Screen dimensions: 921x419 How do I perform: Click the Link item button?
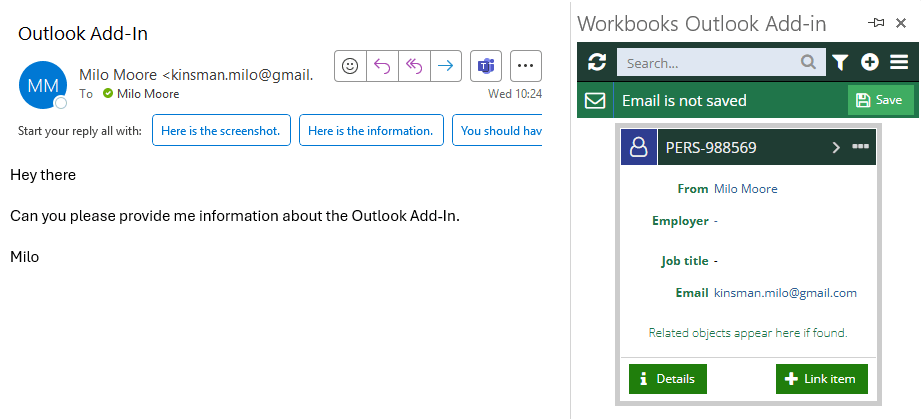(822, 379)
